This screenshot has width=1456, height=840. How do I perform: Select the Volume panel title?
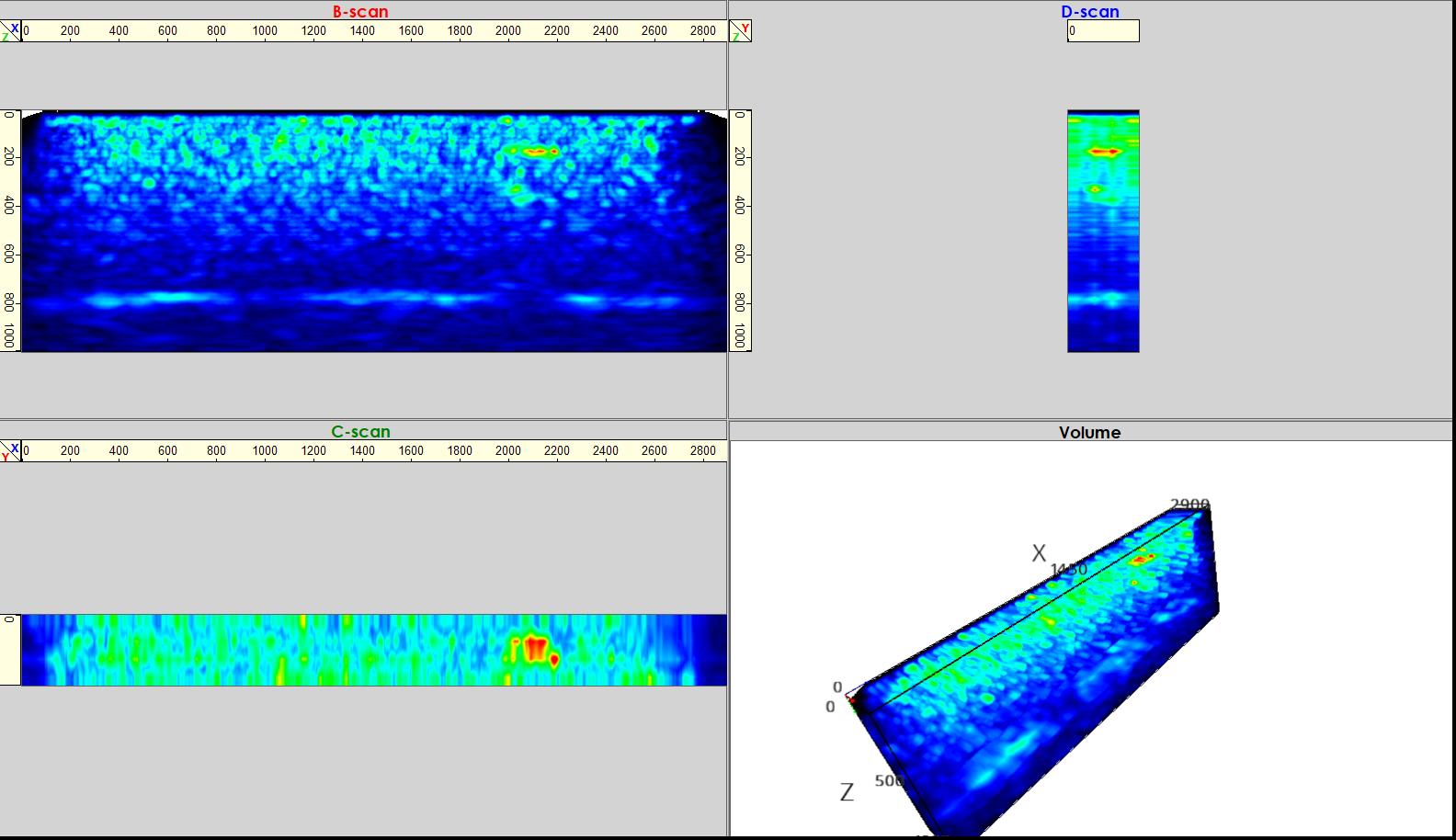click(1089, 433)
